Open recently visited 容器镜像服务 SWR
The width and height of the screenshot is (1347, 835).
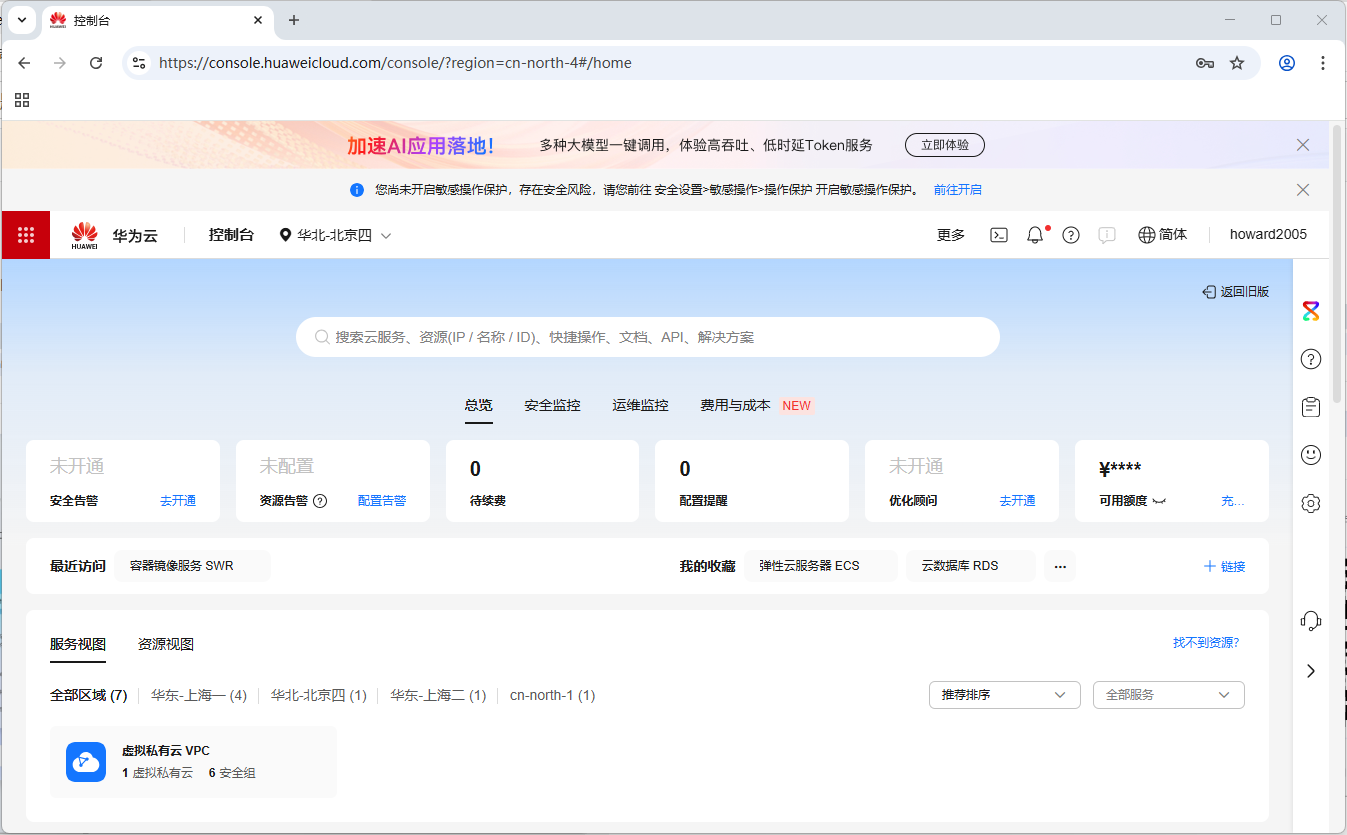click(x=192, y=566)
